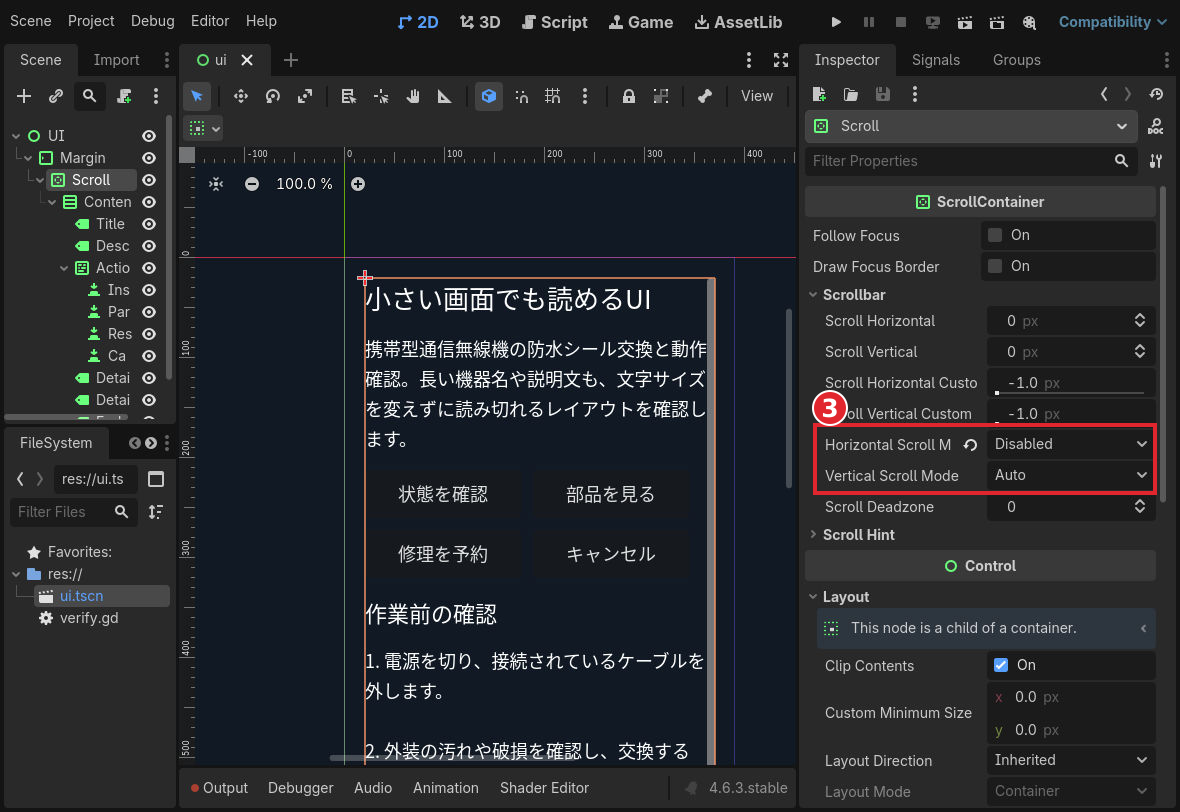Image resolution: width=1180 pixels, height=812 pixels.
Task: Select the Select Mode arrow tool
Action: point(197,96)
